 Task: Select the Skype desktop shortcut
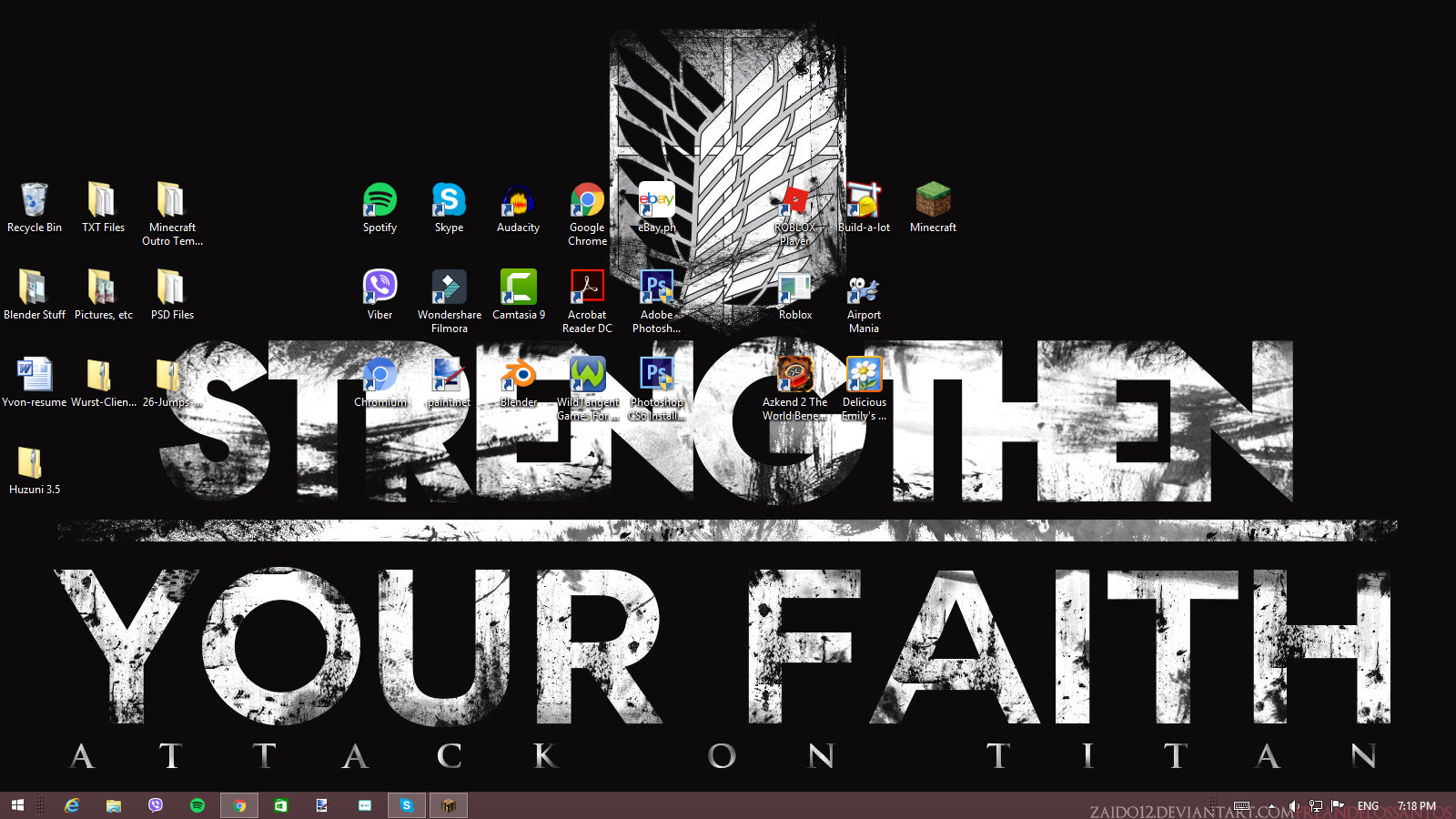point(449,207)
